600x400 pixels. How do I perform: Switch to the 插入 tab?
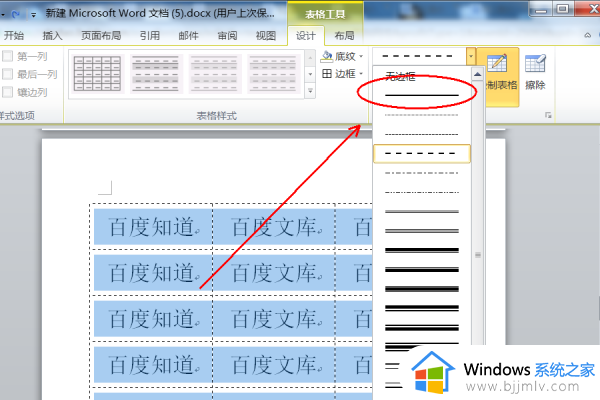[x=52, y=36]
